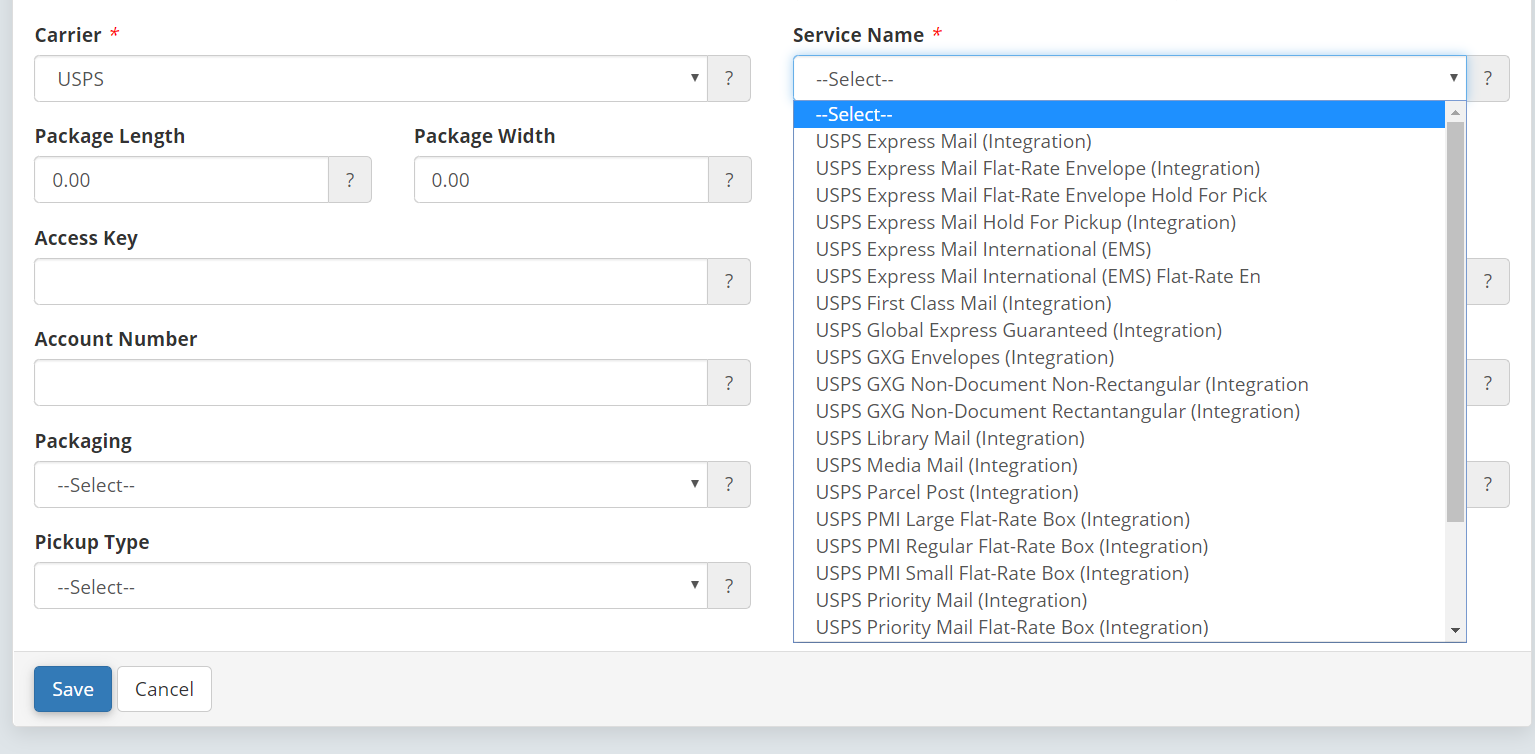Select USPS GXG Envelopes (Integration)
This screenshot has height=754, width=1535.
[x=1120, y=357]
